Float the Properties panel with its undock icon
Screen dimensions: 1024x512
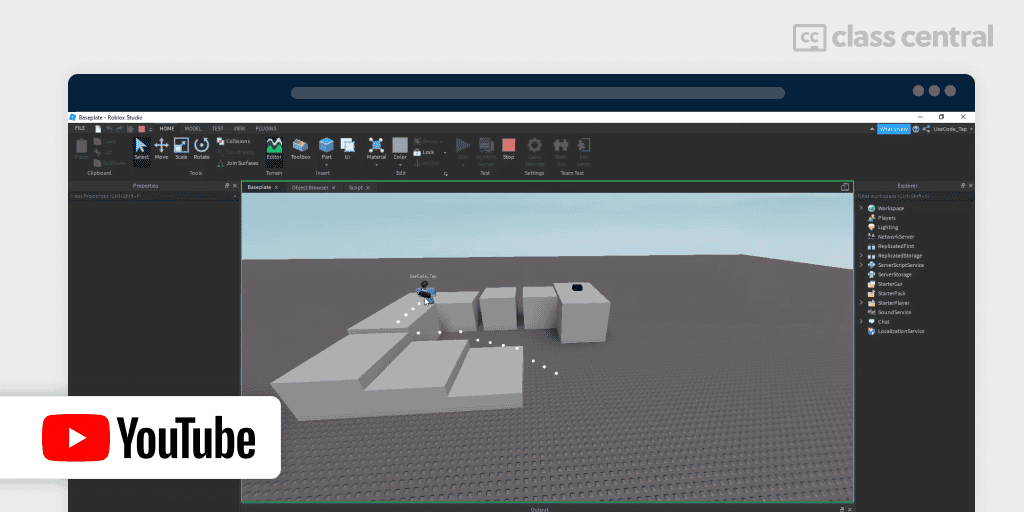point(228,186)
